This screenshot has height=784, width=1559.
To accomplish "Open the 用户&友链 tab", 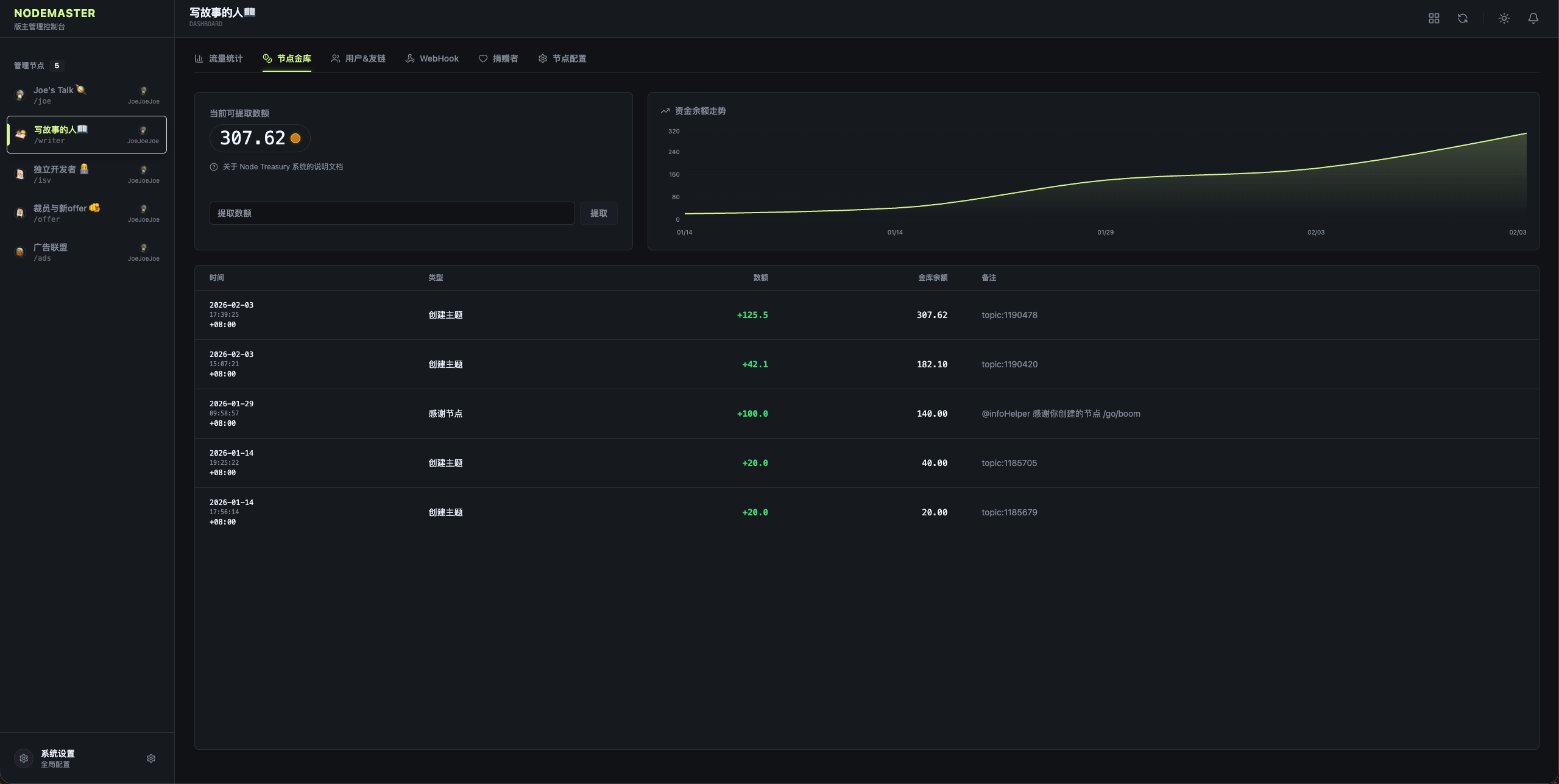I will (x=358, y=58).
